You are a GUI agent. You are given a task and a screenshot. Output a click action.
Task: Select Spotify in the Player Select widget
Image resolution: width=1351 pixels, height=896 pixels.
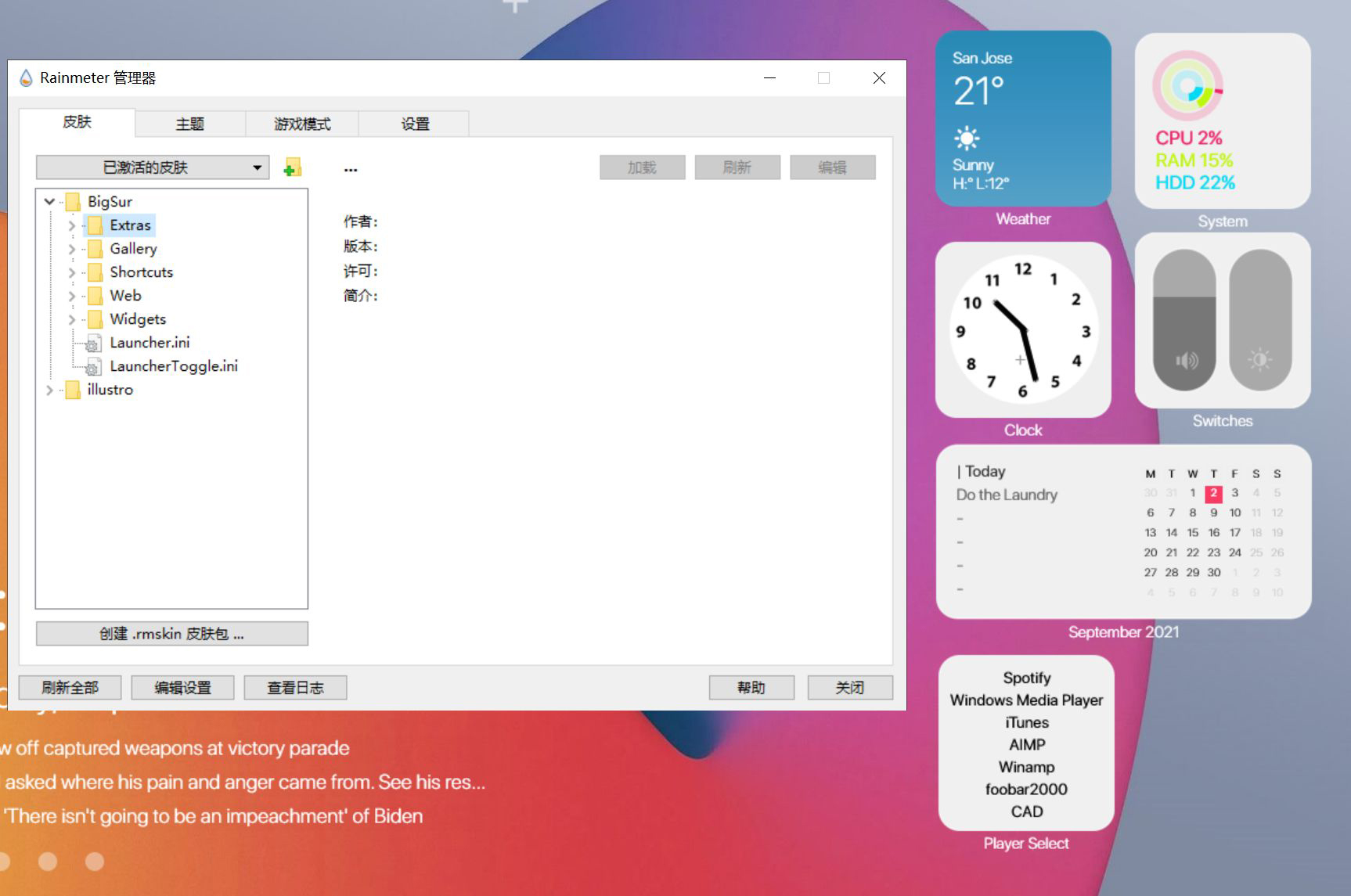(x=1026, y=678)
